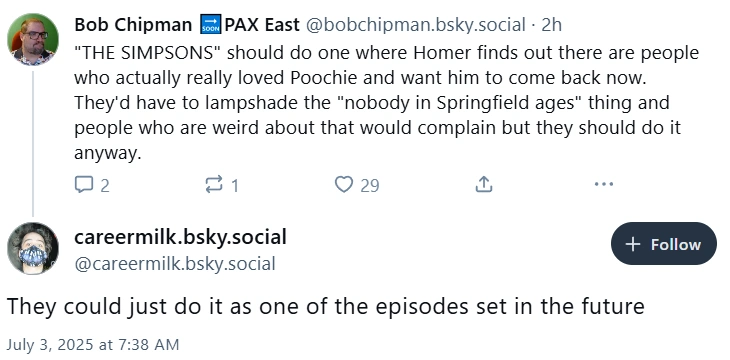
Task: Click careermilk's masked profile avatar
Action: click(33, 248)
